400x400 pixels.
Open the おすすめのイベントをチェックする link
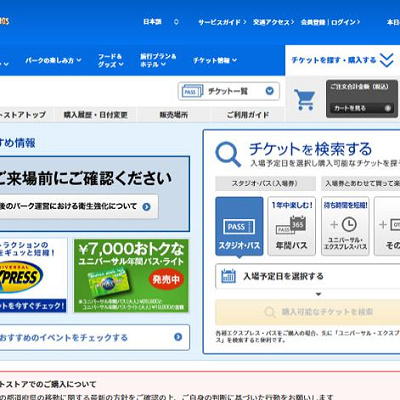click(x=95, y=337)
